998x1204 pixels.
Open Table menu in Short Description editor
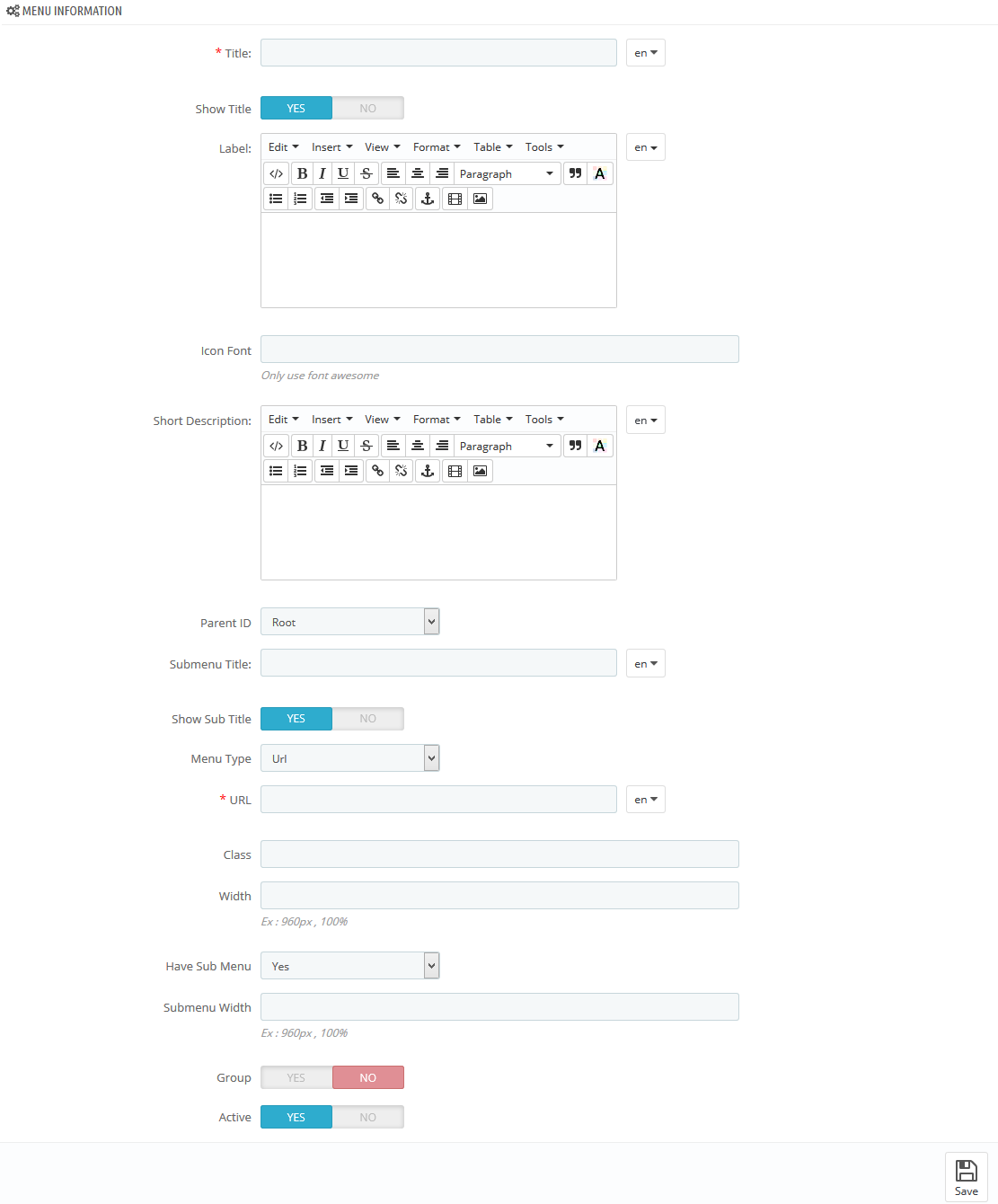click(493, 420)
